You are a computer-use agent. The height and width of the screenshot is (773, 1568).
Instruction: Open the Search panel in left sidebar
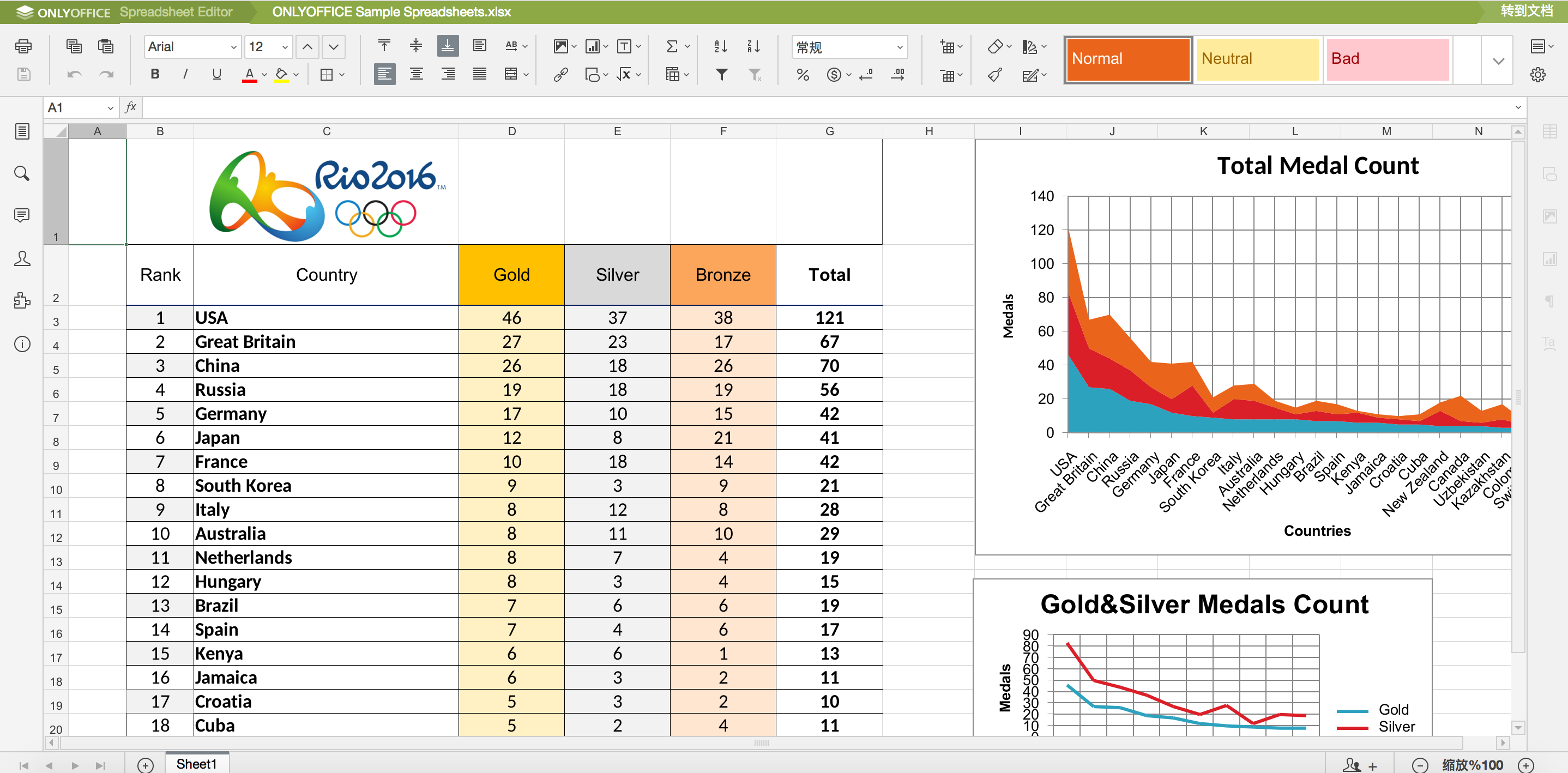pos(22,173)
